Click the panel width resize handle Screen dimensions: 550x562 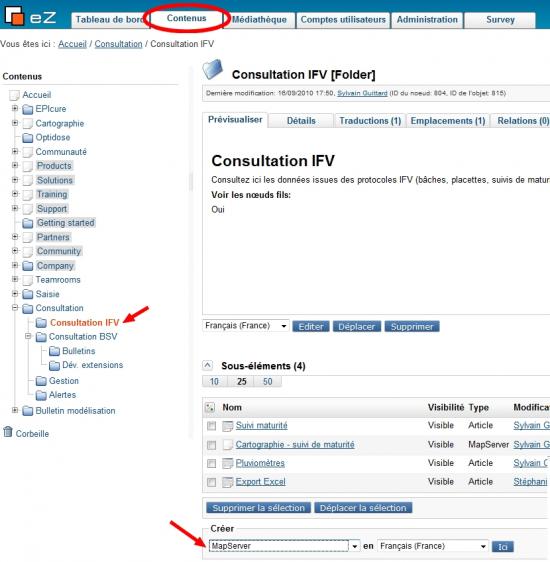[x=191, y=182]
